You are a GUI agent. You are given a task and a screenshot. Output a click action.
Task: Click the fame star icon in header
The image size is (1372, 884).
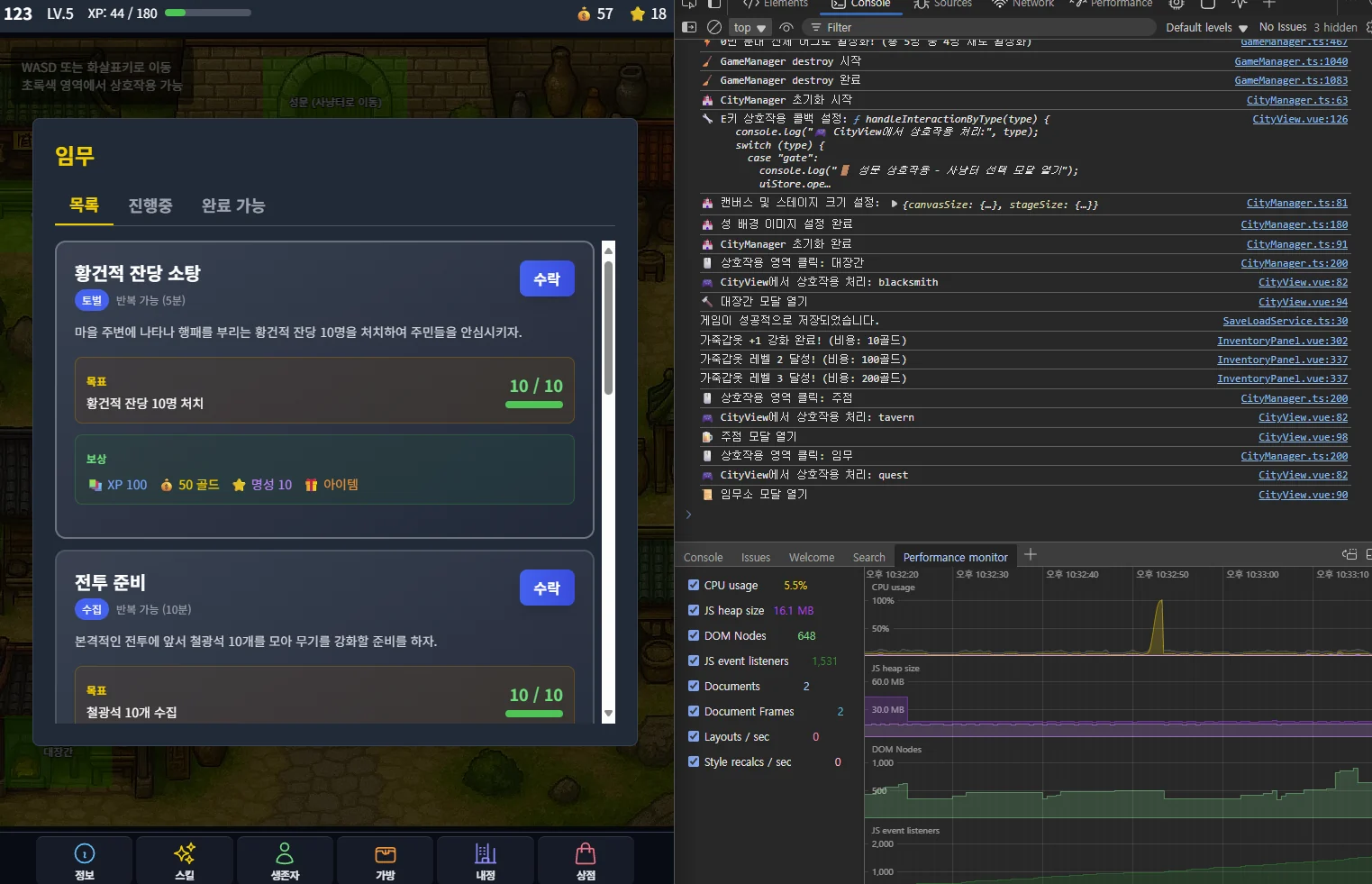tap(638, 14)
